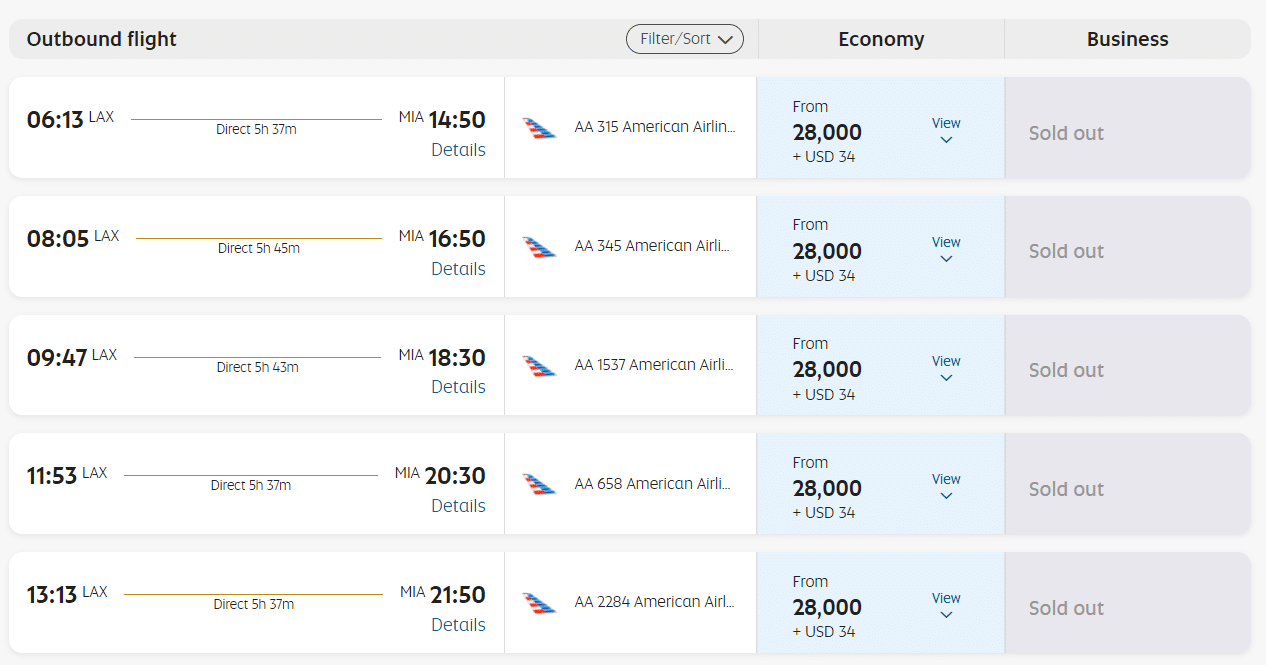Screen dimensions: 1266x665
Task: Click Sold out Business cell for AA 315
Action: pyautogui.click(x=1127, y=133)
